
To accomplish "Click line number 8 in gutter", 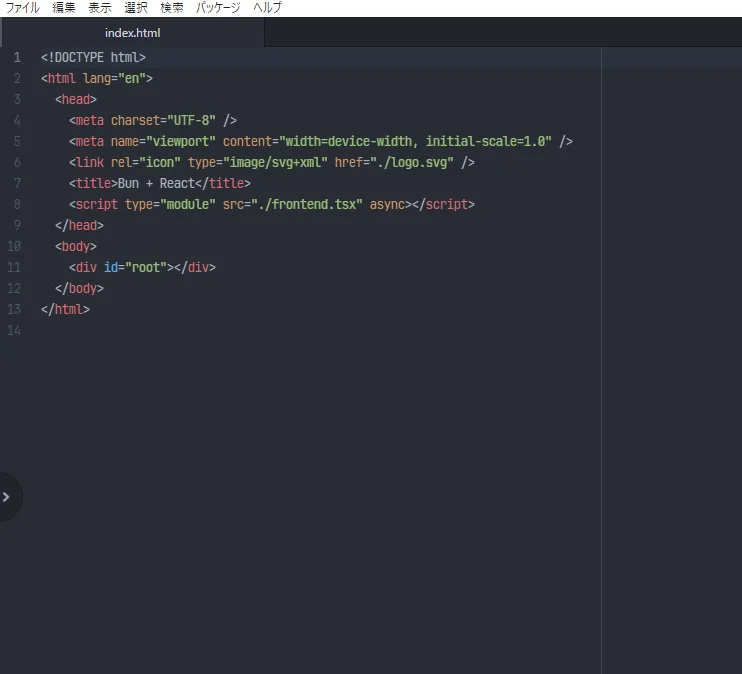I will click(x=17, y=204).
